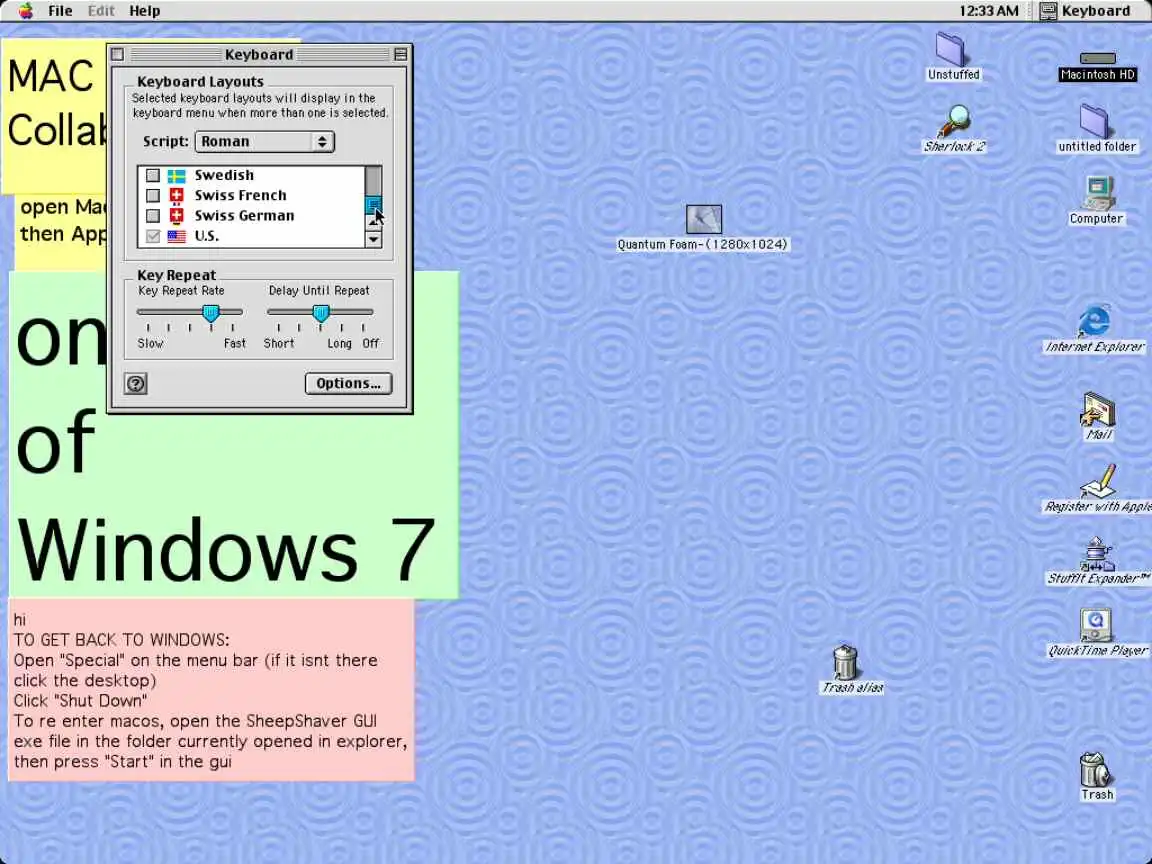Image resolution: width=1152 pixels, height=864 pixels.
Task: Toggle the U.S. layout checkbox
Action: pos(153,236)
